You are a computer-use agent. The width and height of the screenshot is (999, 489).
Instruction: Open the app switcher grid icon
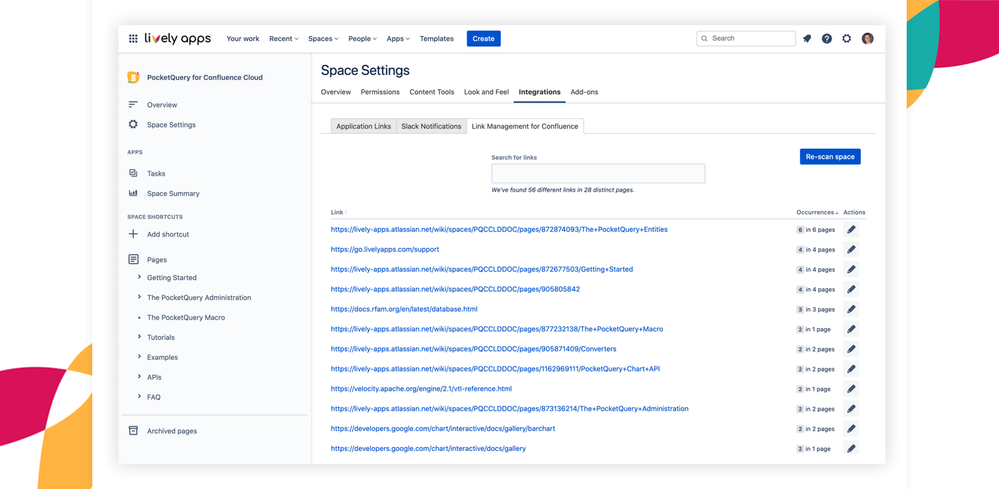[133, 39]
